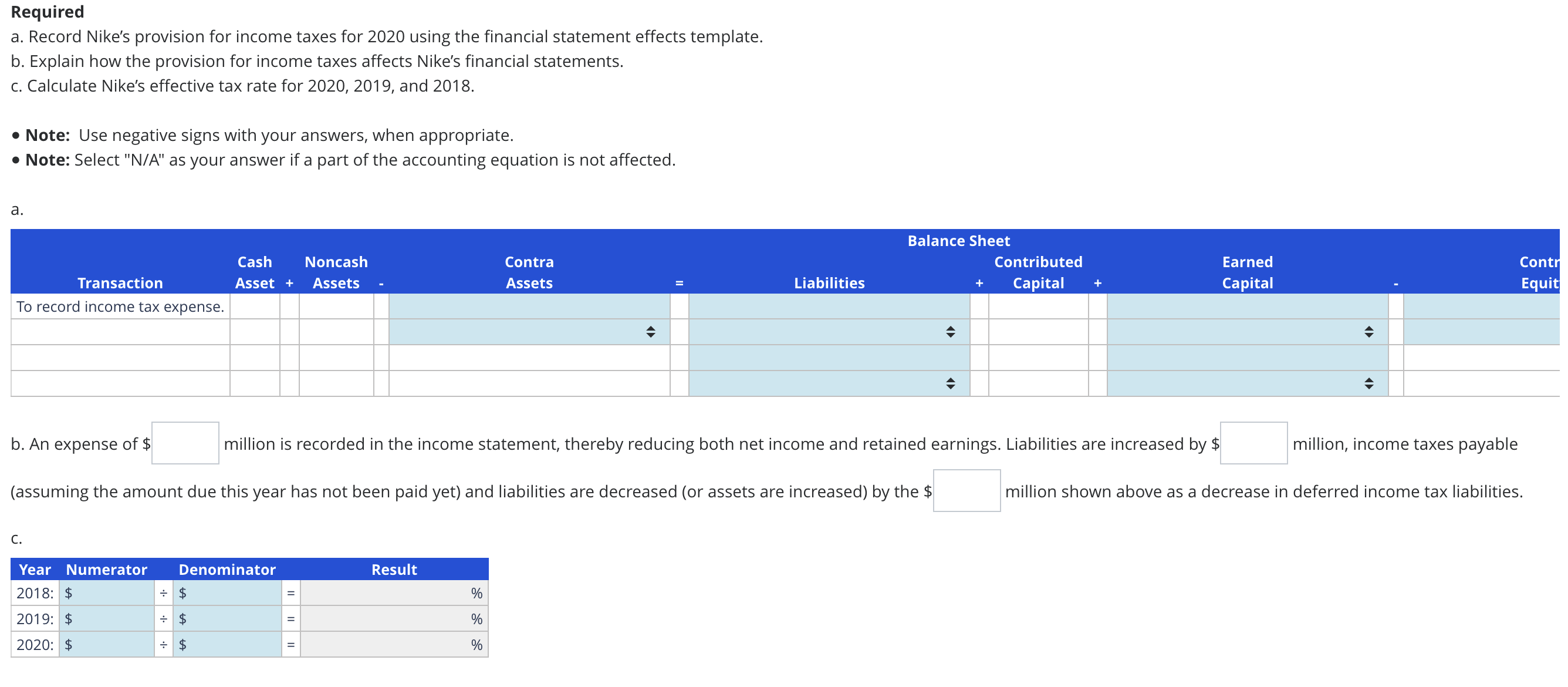Click the Contra Assets description field in row one
Screen dimensions: 1568x687
click(528, 307)
